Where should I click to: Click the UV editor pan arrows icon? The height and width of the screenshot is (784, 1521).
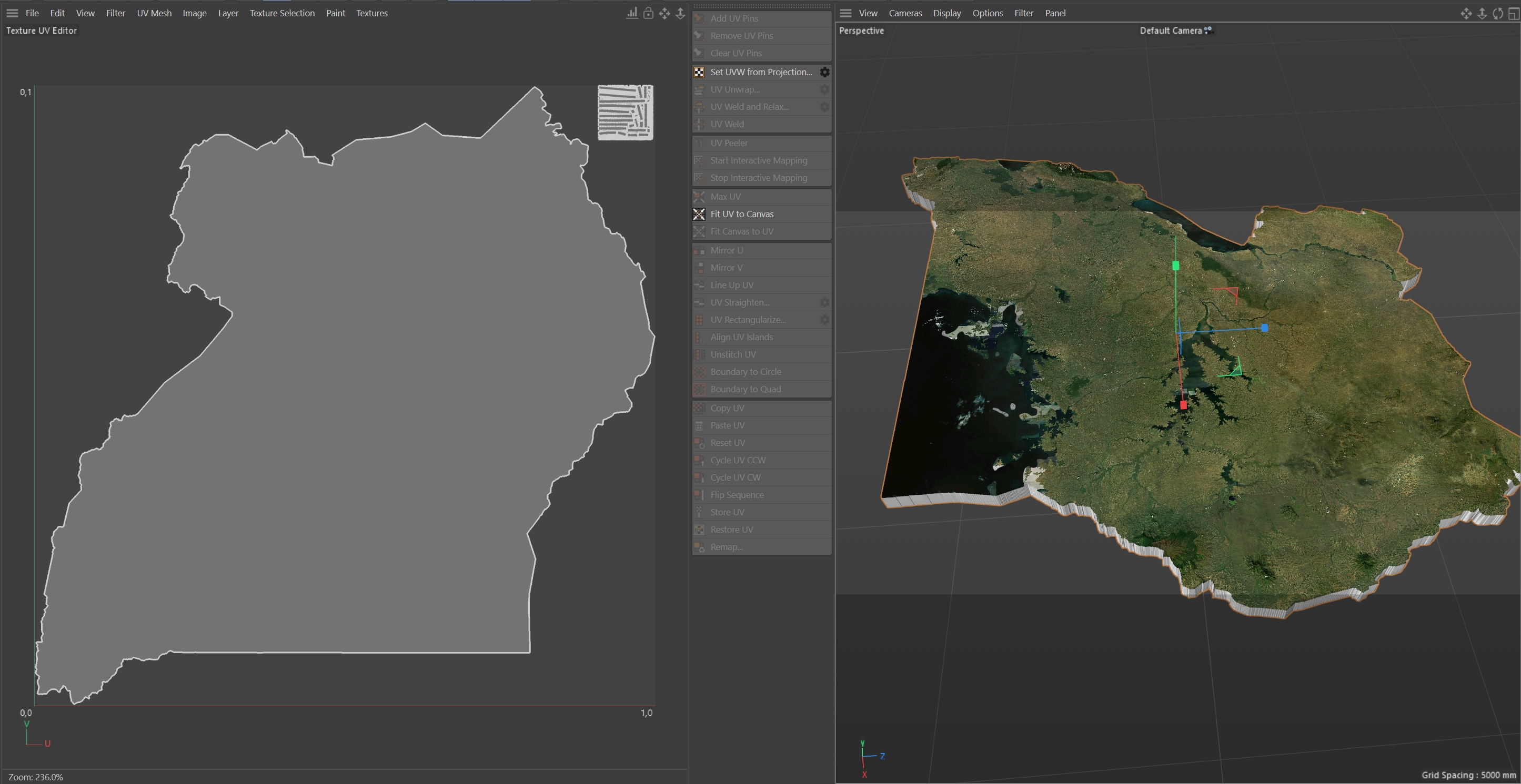coord(664,13)
